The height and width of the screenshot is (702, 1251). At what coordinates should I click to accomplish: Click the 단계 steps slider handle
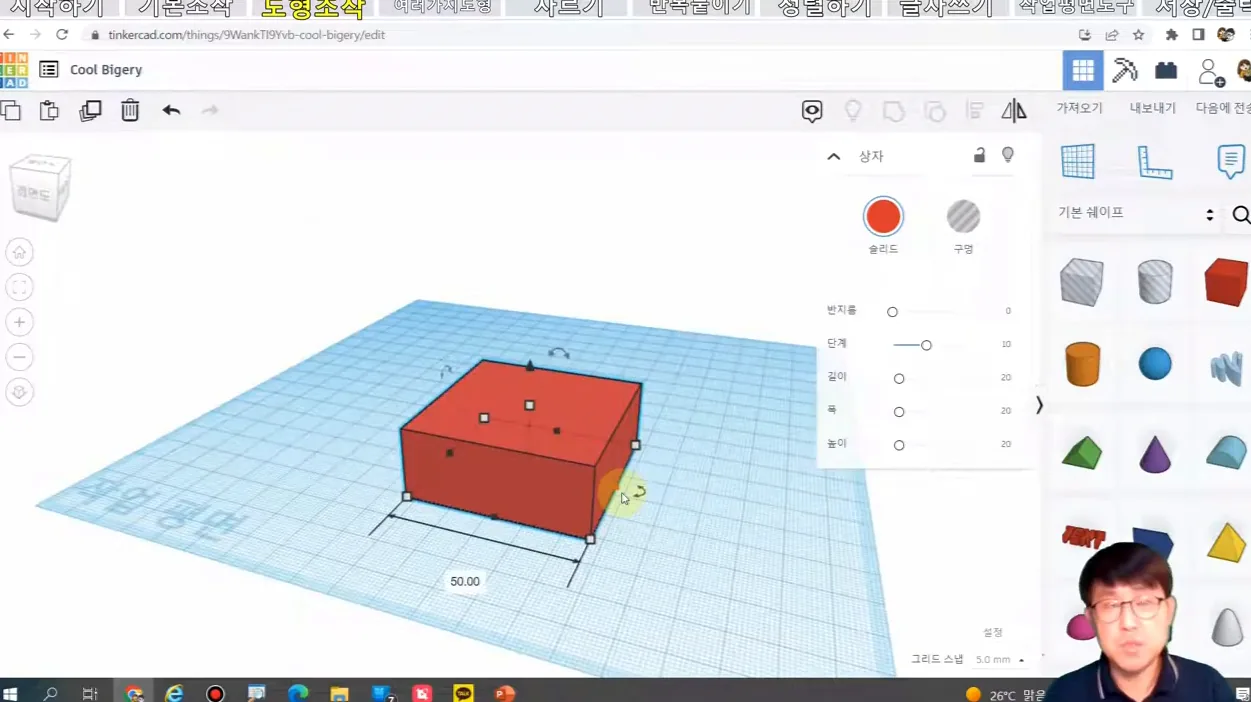[x=926, y=345]
